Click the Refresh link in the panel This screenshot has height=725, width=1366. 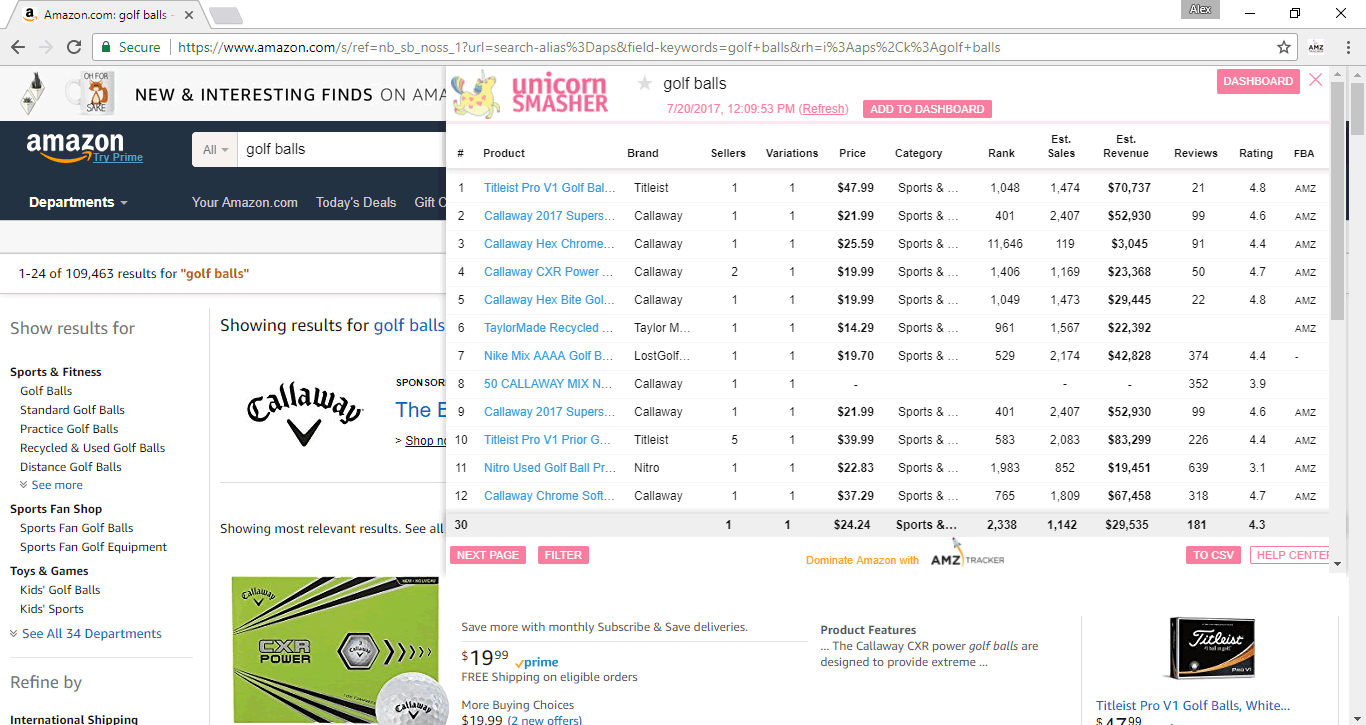824,109
